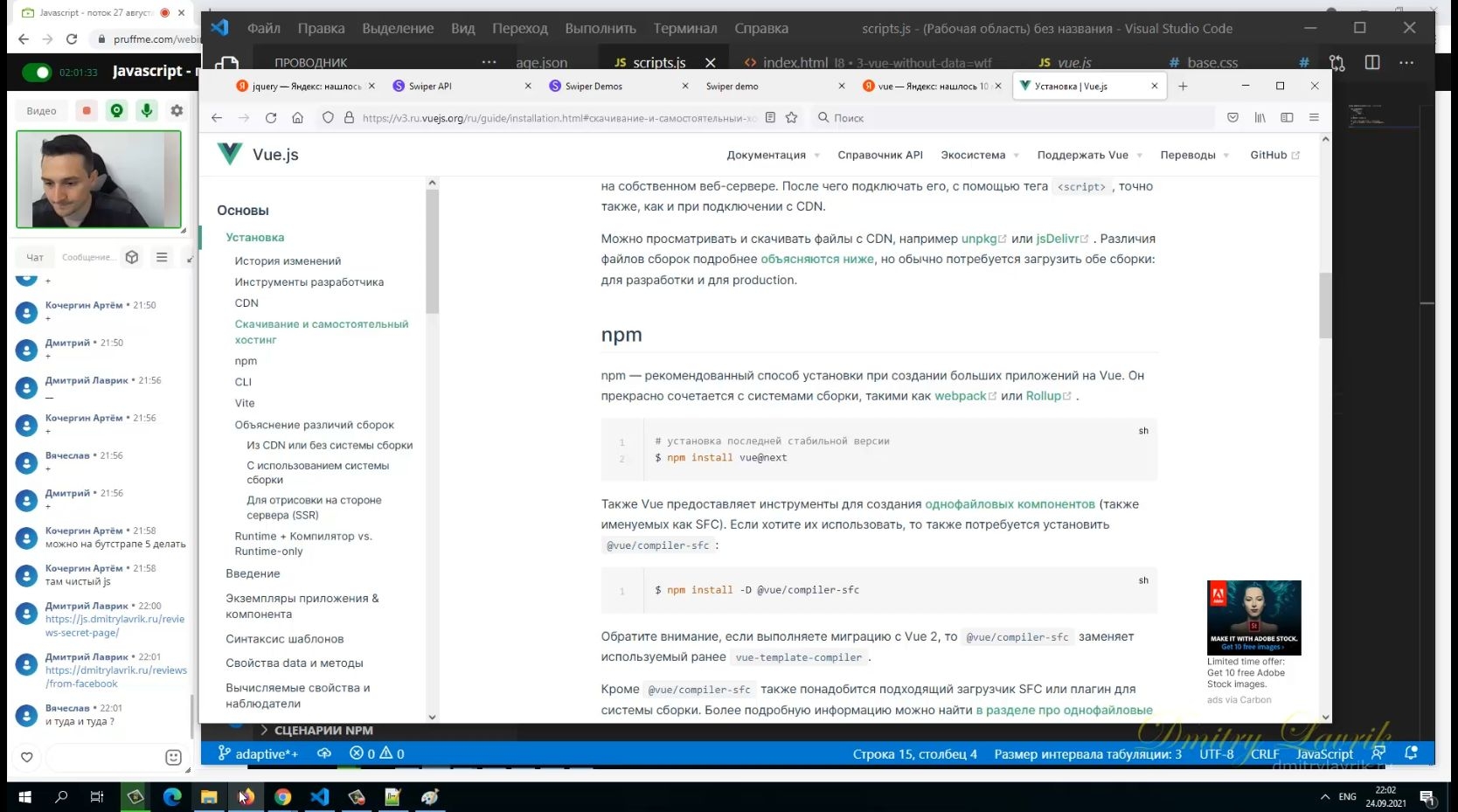Toggle Firefox sidebar icon
1458x812 pixels.
1287,118
